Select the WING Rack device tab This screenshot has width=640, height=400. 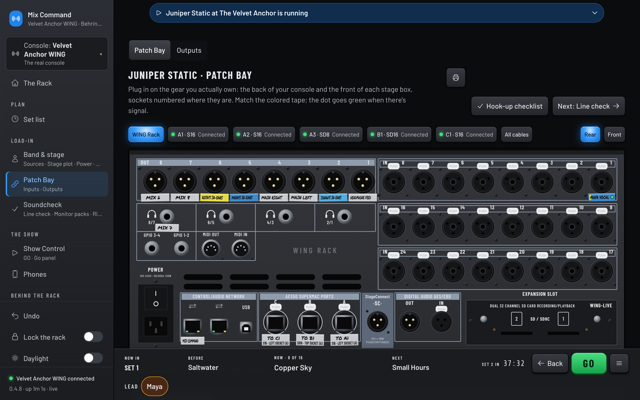click(x=146, y=134)
